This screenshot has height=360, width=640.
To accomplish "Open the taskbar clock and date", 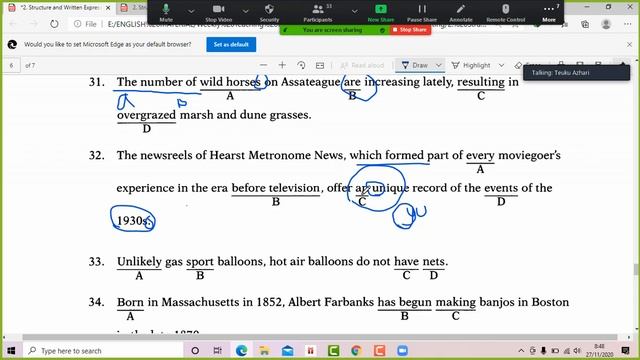I will [599, 351].
